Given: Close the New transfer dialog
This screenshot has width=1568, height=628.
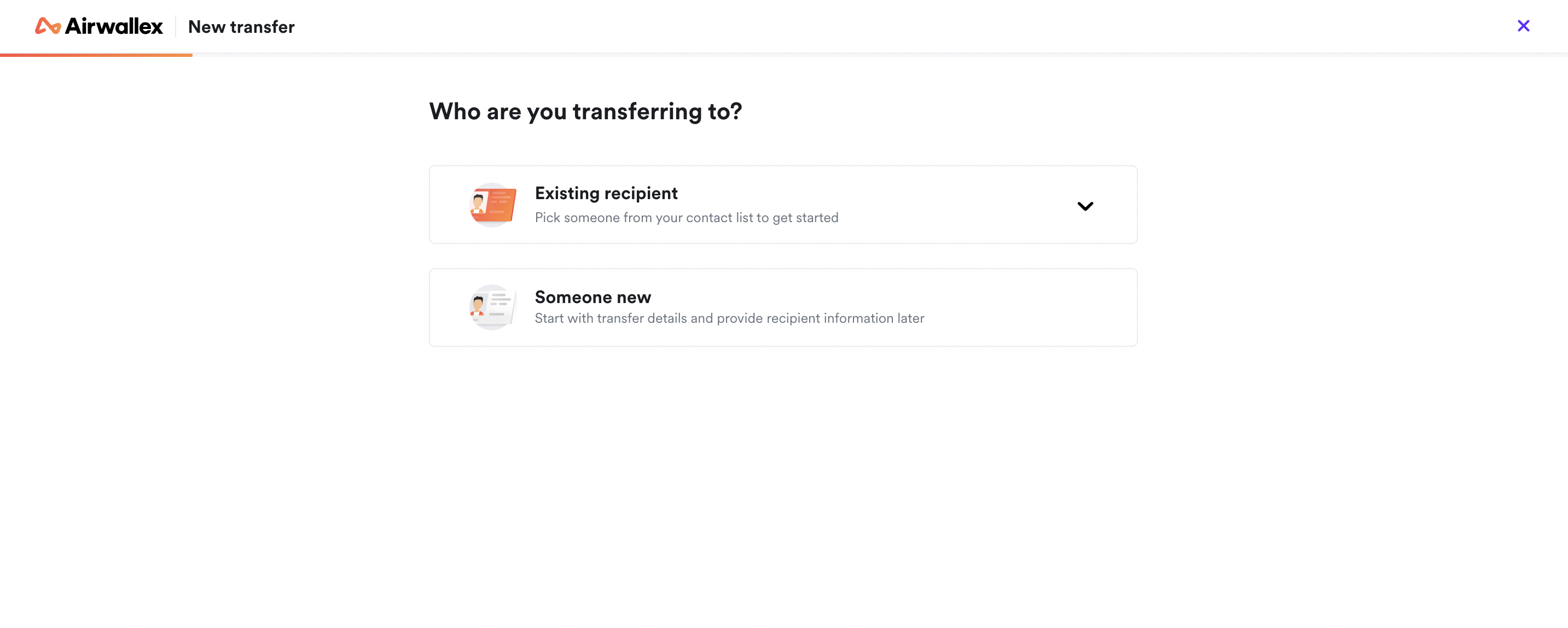Looking at the screenshot, I should 1523,26.
